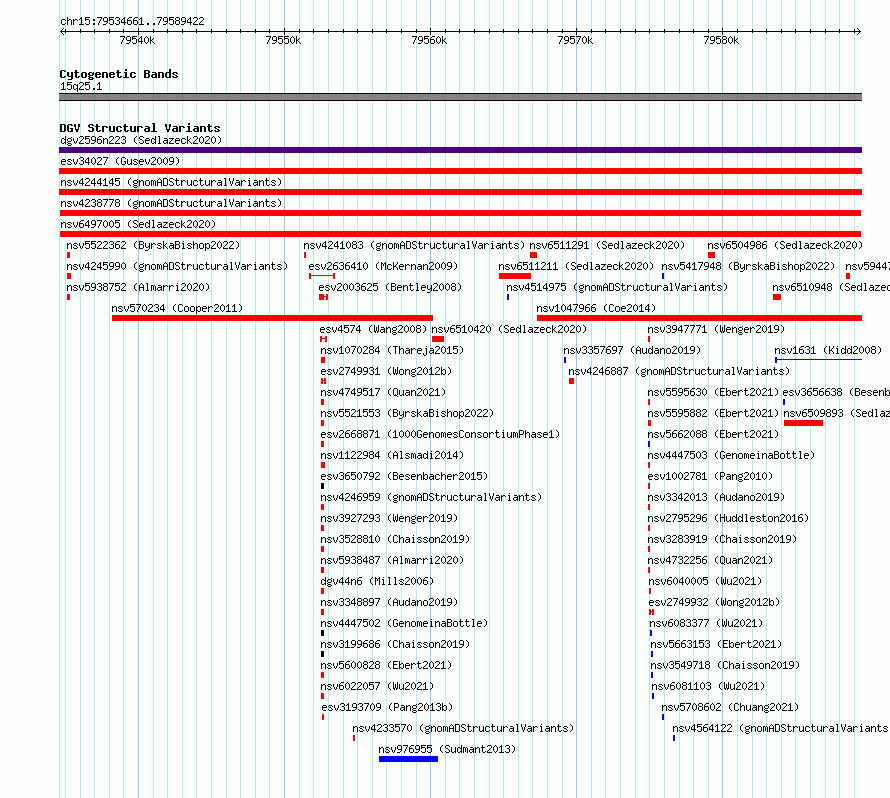Image resolution: width=890 pixels, height=798 pixels.
Task: Click nsv4246959 (gnomADStructuralVariants) label
Action: (x=431, y=497)
